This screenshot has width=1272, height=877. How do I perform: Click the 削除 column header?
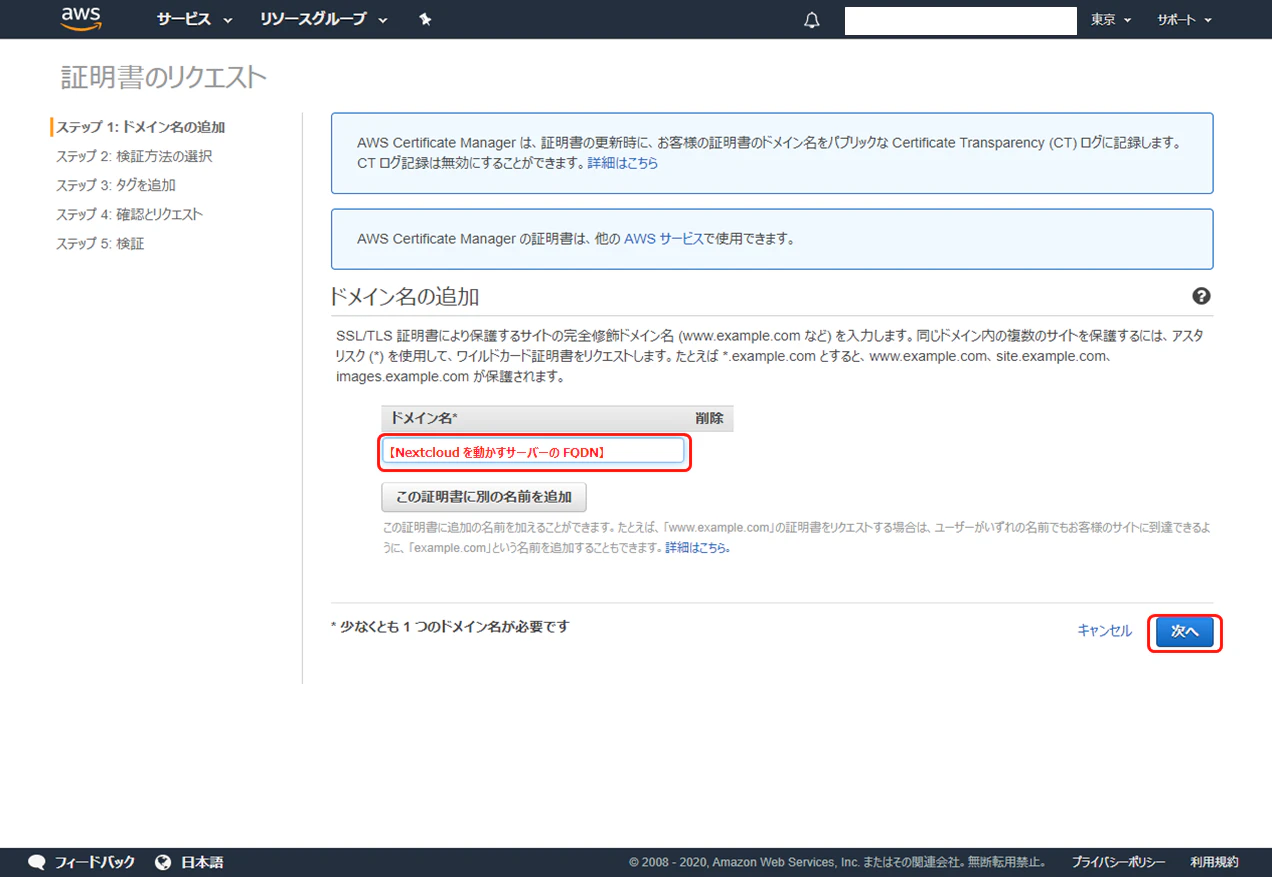point(709,418)
